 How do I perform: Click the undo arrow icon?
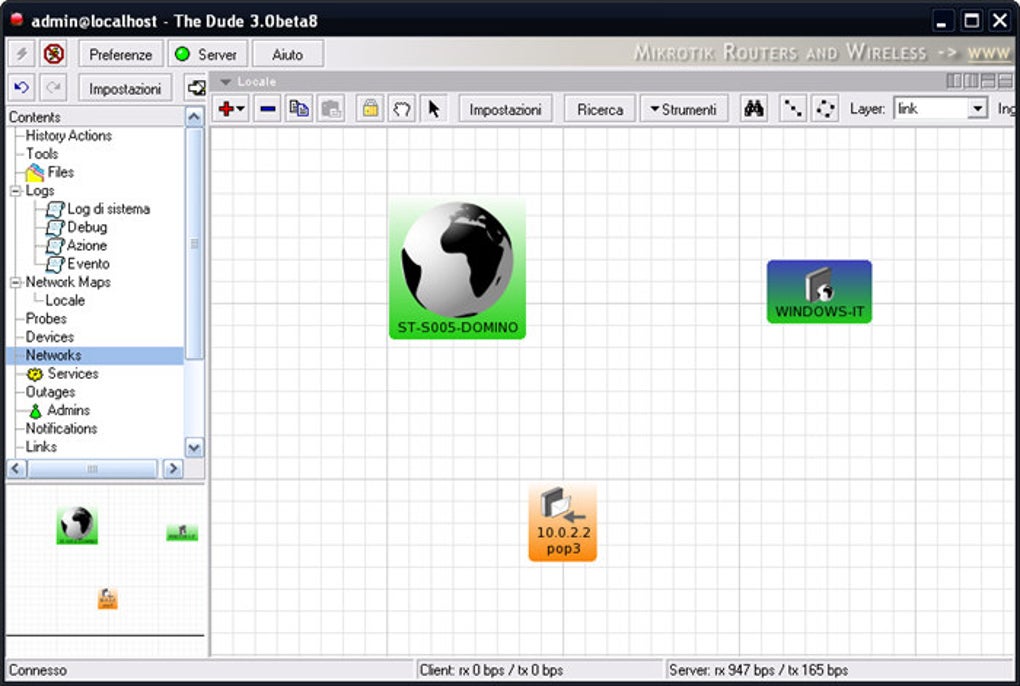click(x=21, y=88)
